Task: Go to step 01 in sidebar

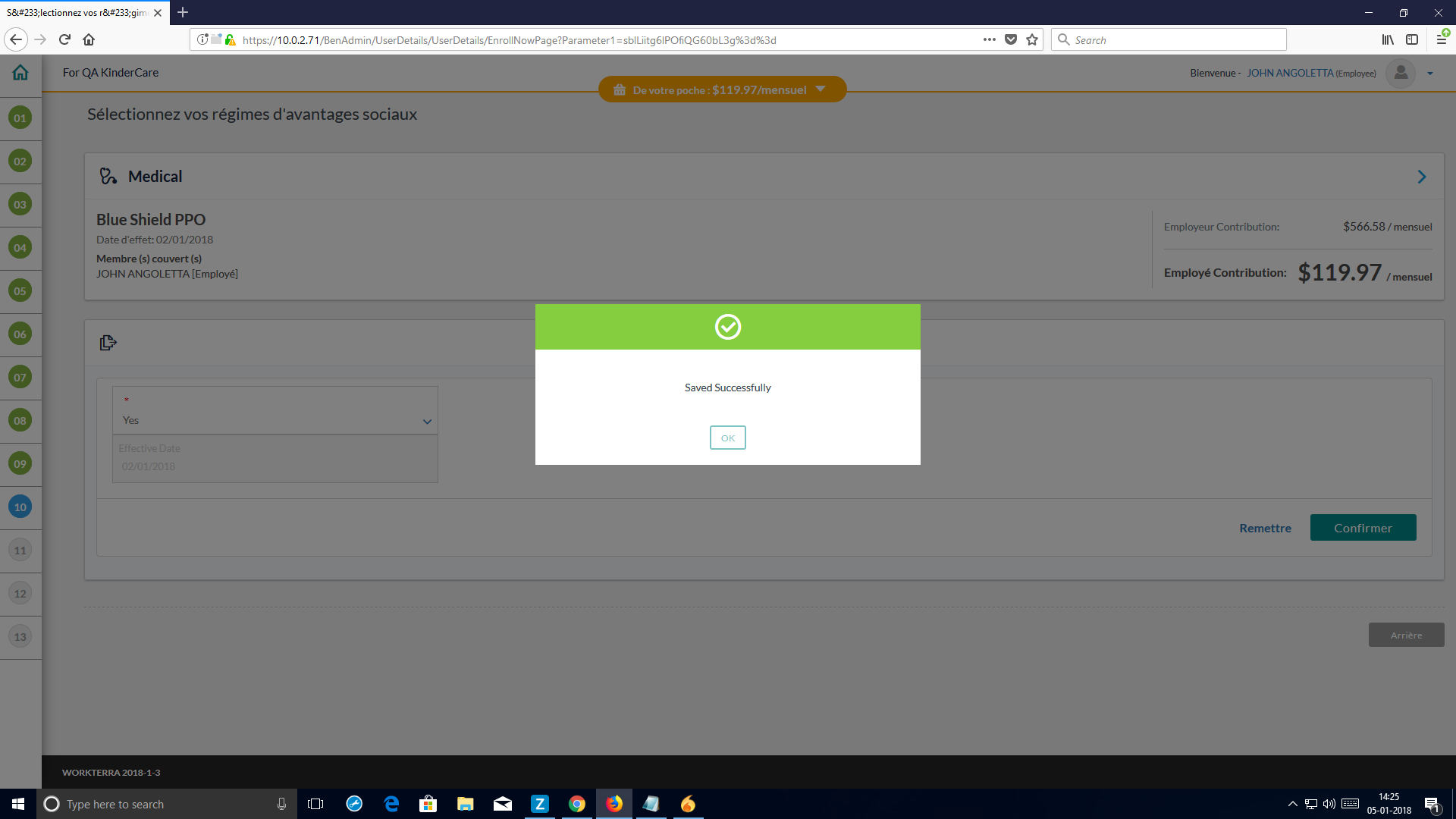Action: click(20, 118)
